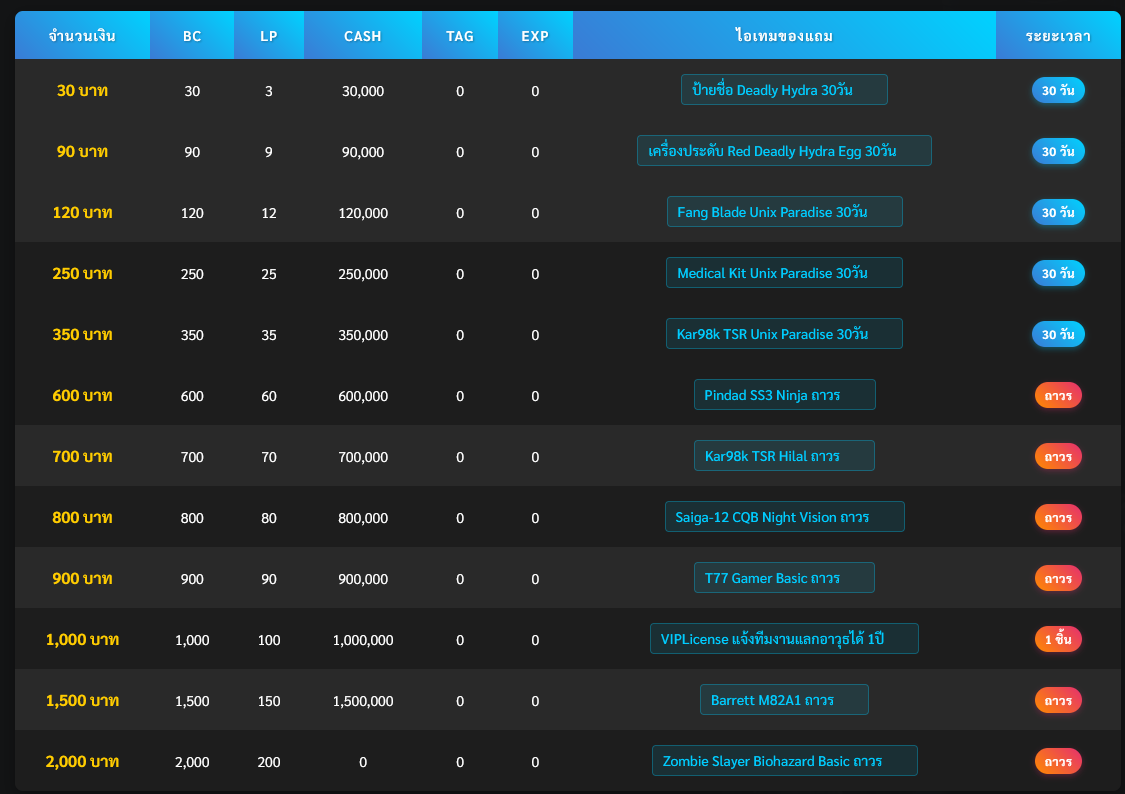This screenshot has height=794, width=1125.
Task: Click the "Kar98k TSR Unix Paradise 30วัน" reward
Action: click(x=784, y=334)
